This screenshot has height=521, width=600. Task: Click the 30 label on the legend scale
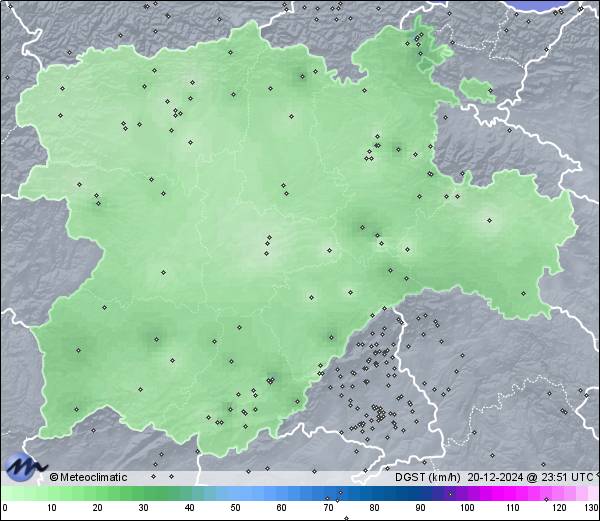(x=143, y=508)
